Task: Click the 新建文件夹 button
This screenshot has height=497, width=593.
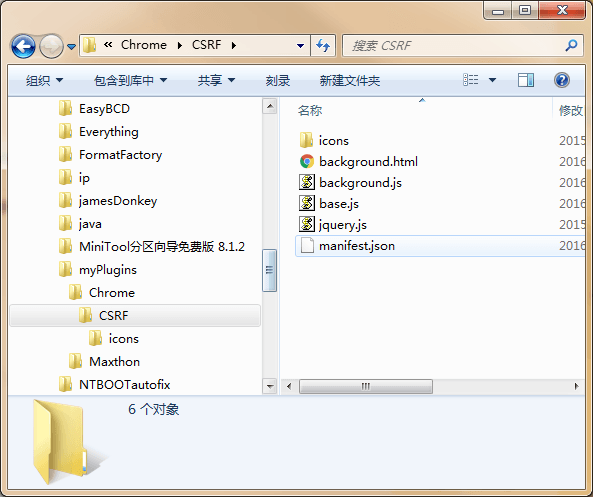Action: click(x=350, y=80)
